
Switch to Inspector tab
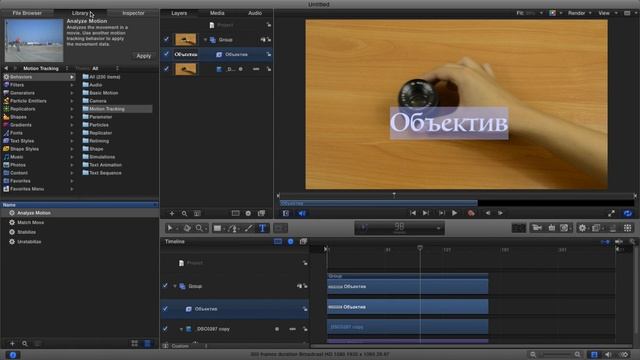133,13
